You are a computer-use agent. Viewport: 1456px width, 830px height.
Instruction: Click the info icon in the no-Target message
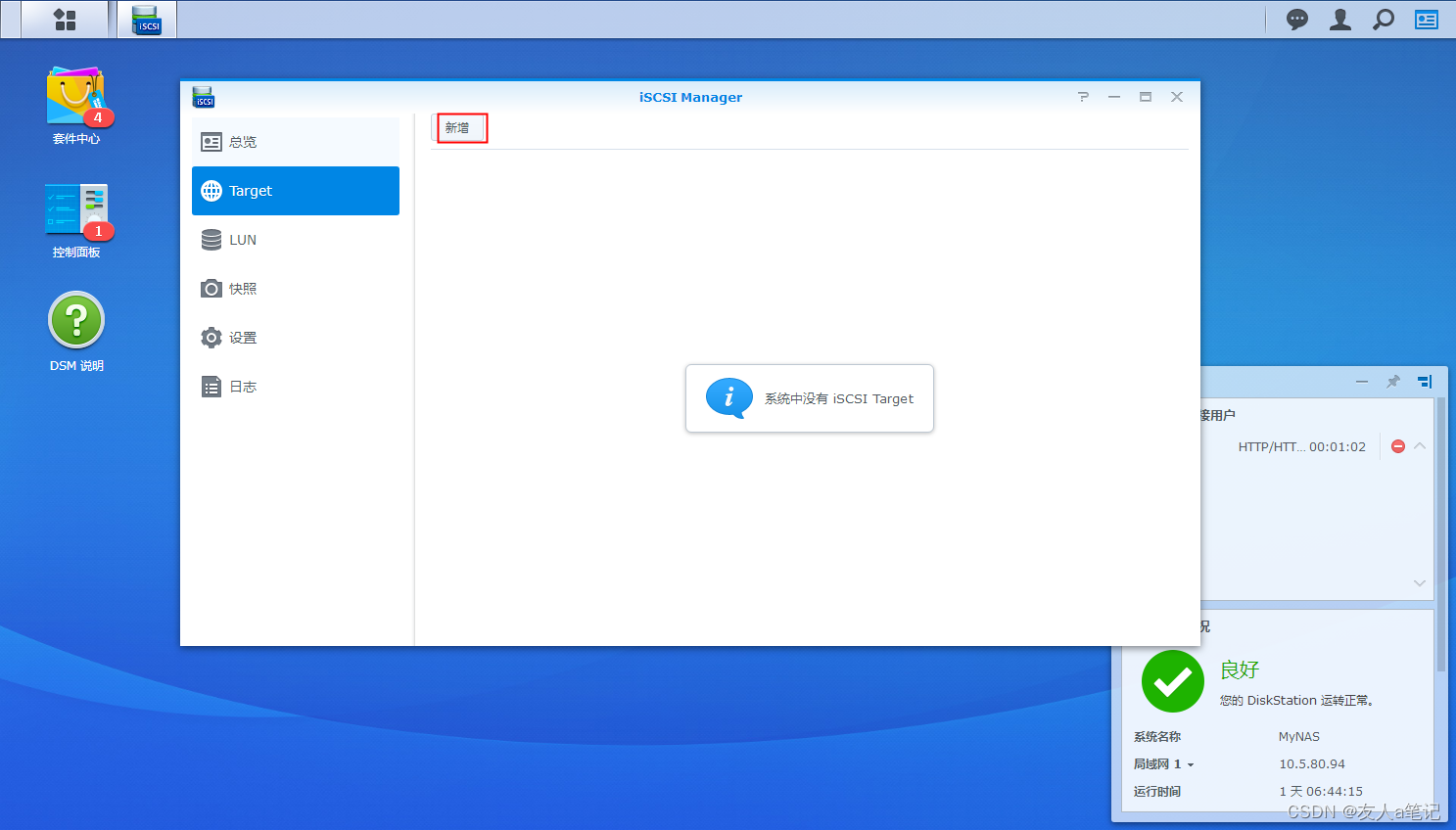pyautogui.click(x=729, y=398)
